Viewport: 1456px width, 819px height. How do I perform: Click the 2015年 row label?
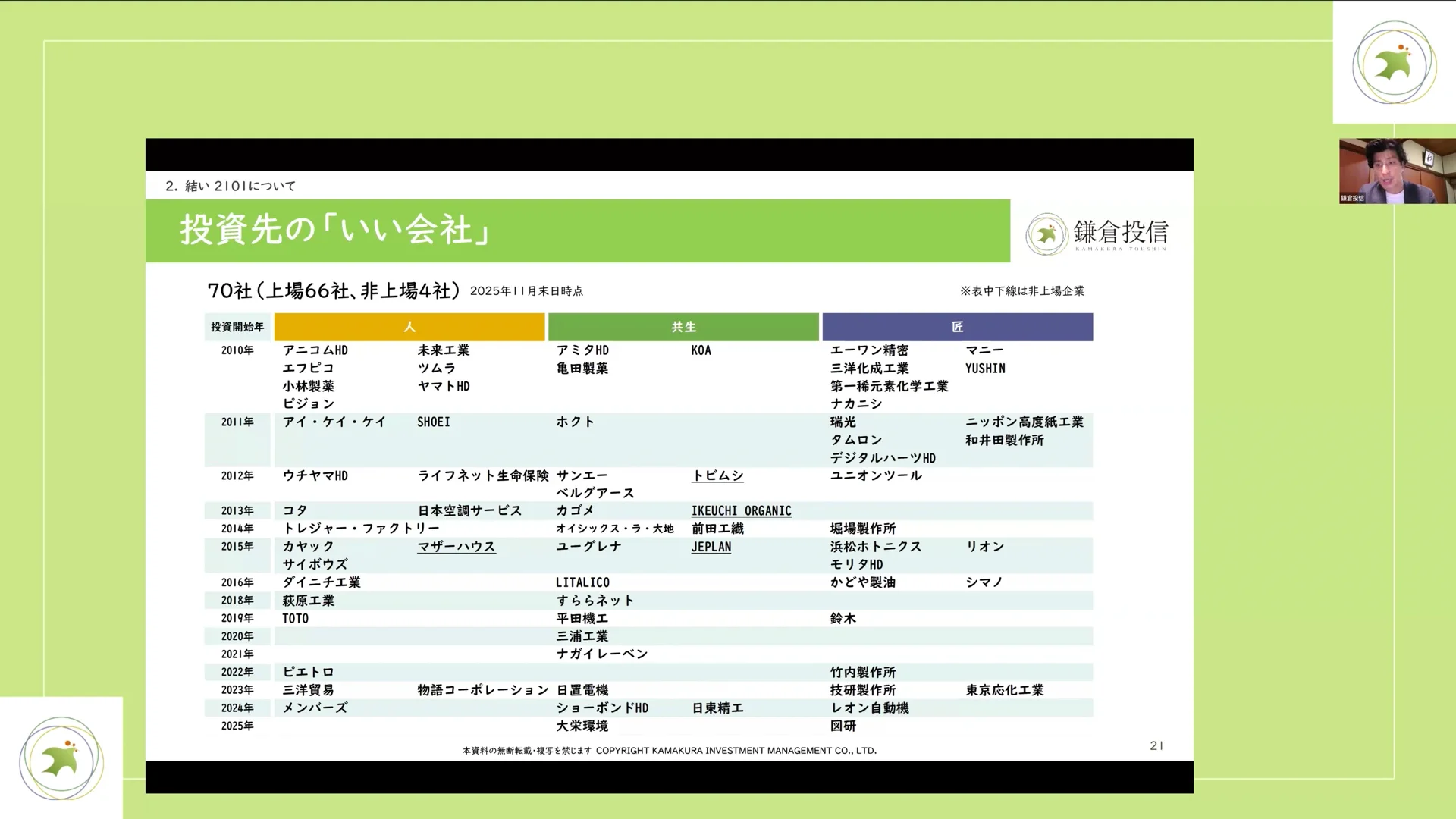pyautogui.click(x=237, y=547)
